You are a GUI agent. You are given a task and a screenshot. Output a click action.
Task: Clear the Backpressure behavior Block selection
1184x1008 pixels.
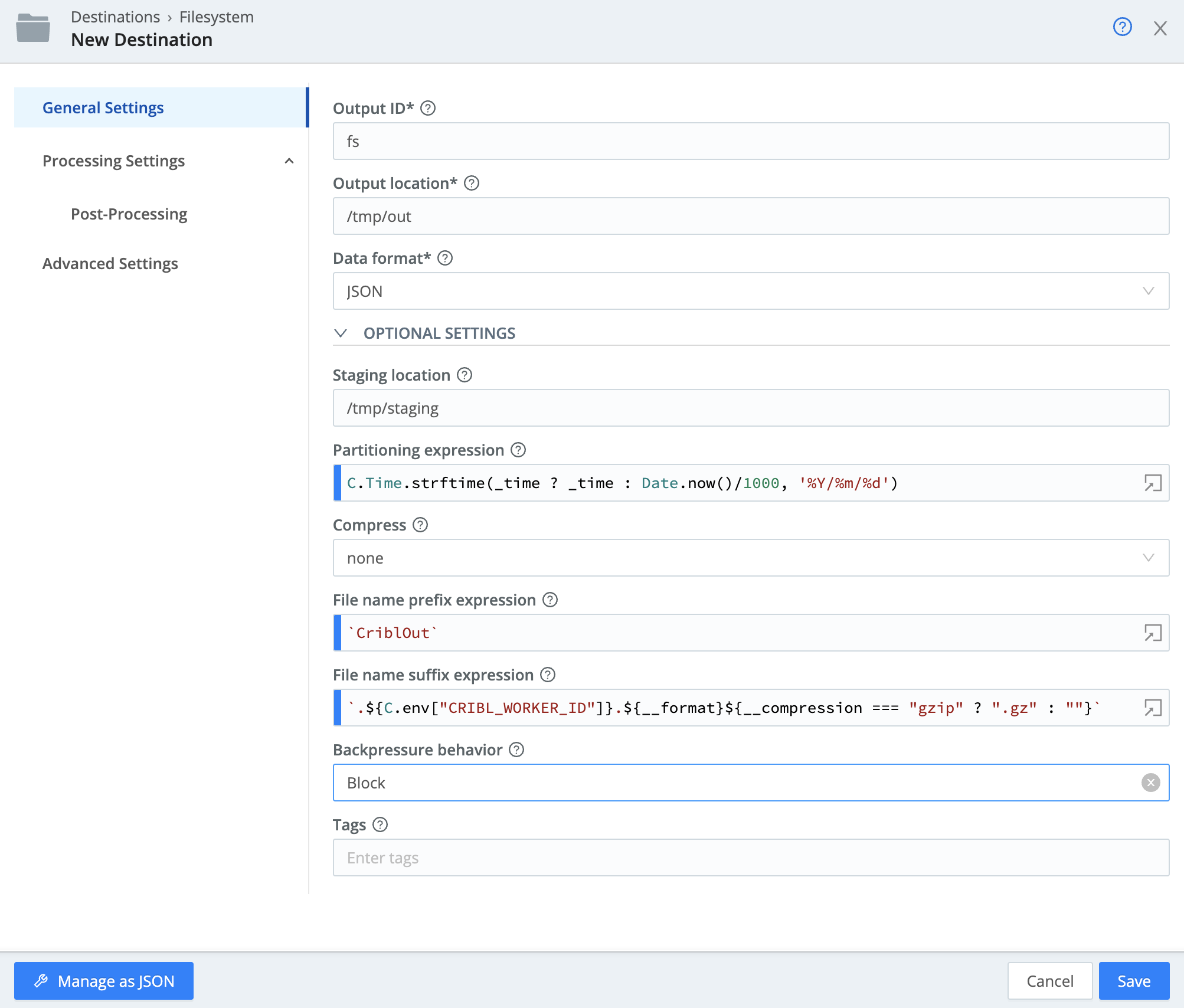(x=1151, y=782)
